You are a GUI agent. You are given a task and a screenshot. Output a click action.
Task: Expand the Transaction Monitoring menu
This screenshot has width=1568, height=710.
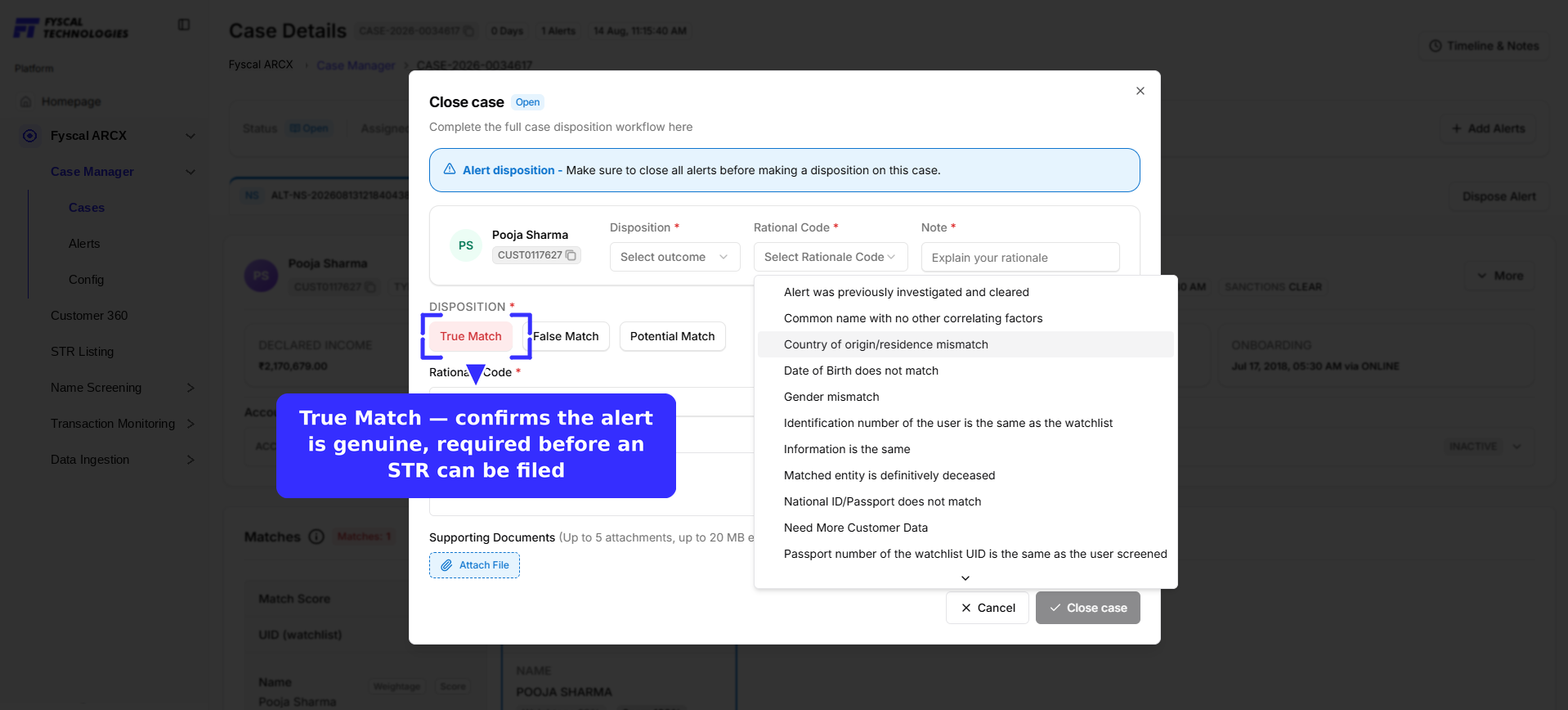(x=190, y=424)
